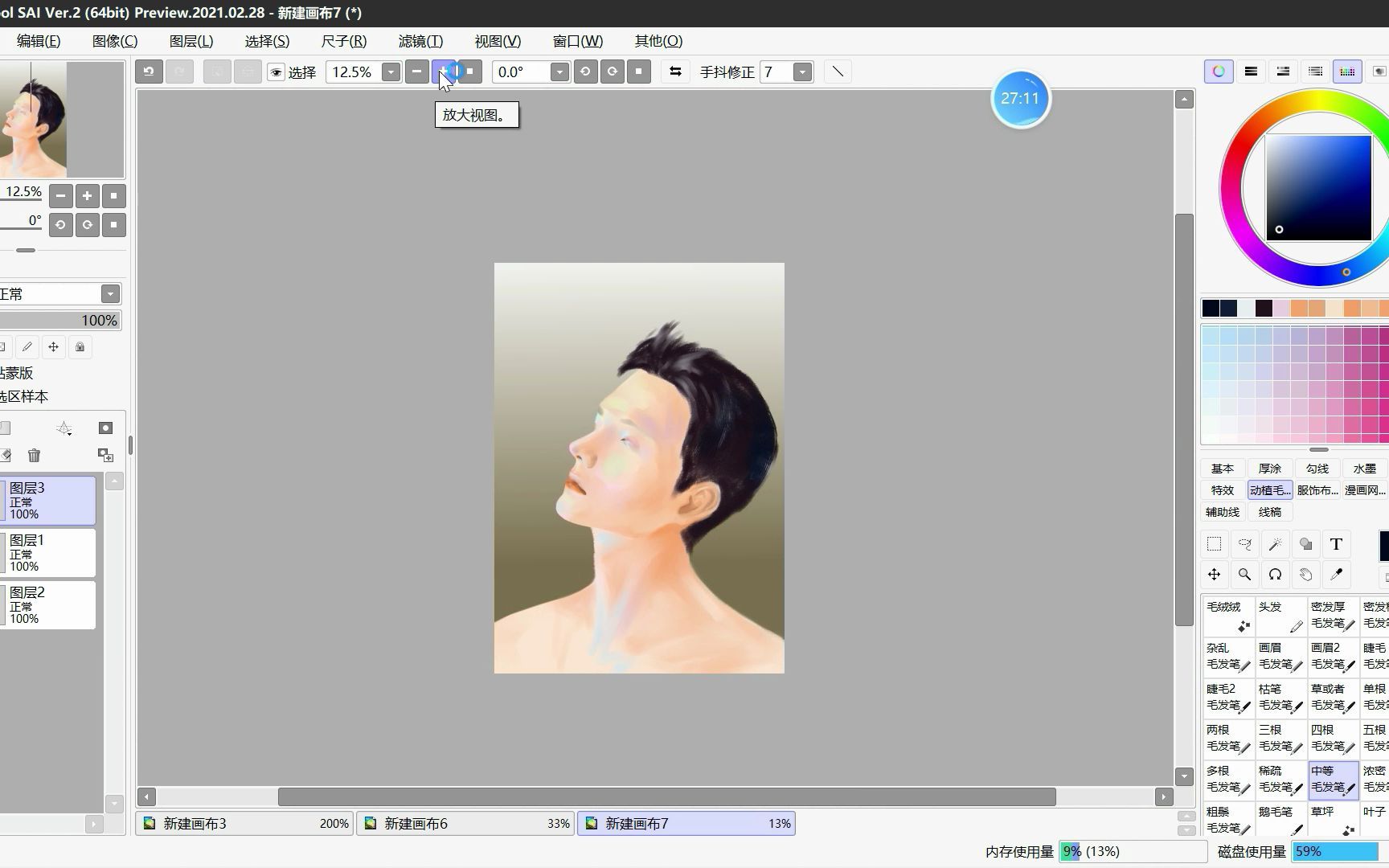Rotate navigator view clockwise
The width and height of the screenshot is (1389, 868).
[87, 225]
